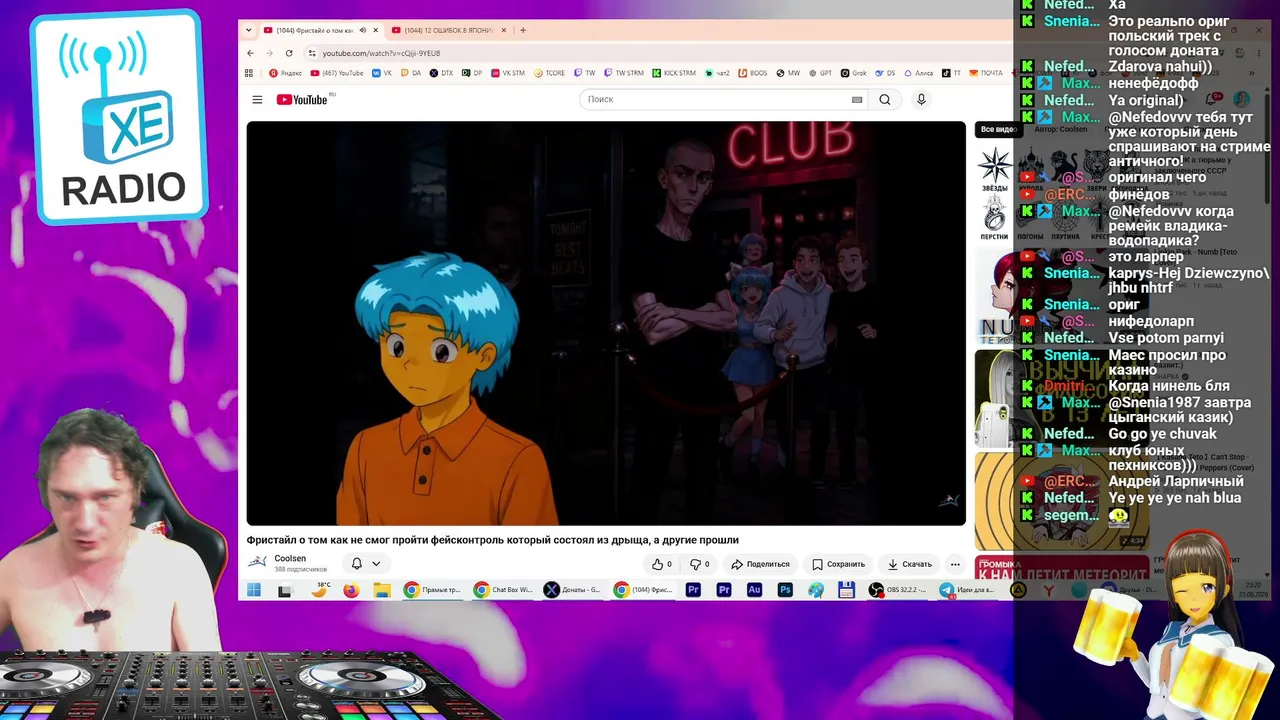1280x720 pixels.
Task: Mute the playing tab via speaker icon
Action: pos(363,30)
